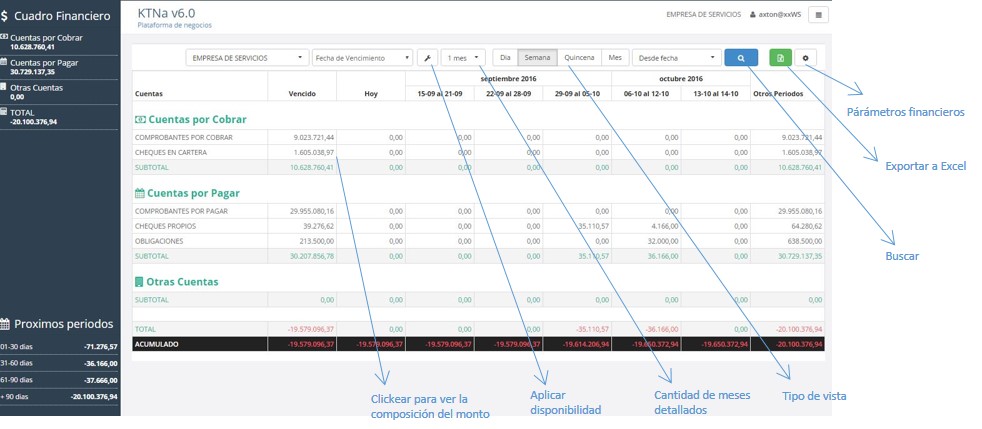Click the user icon beside axton@xxWS

(752, 15)
